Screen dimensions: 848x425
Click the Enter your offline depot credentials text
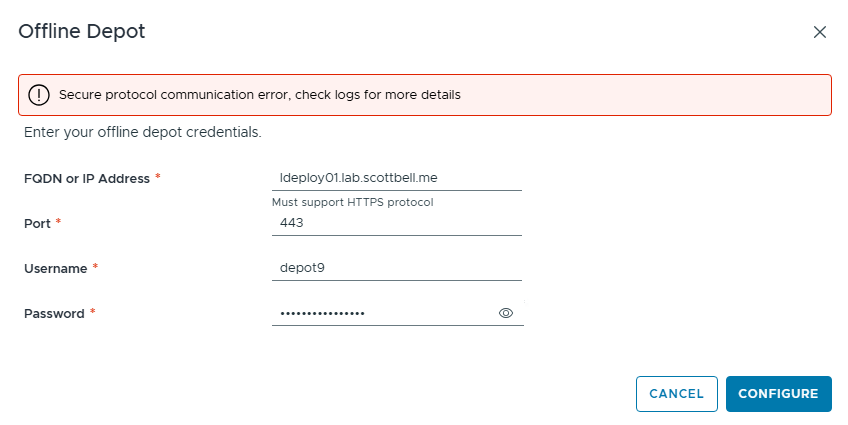point(142,132)
